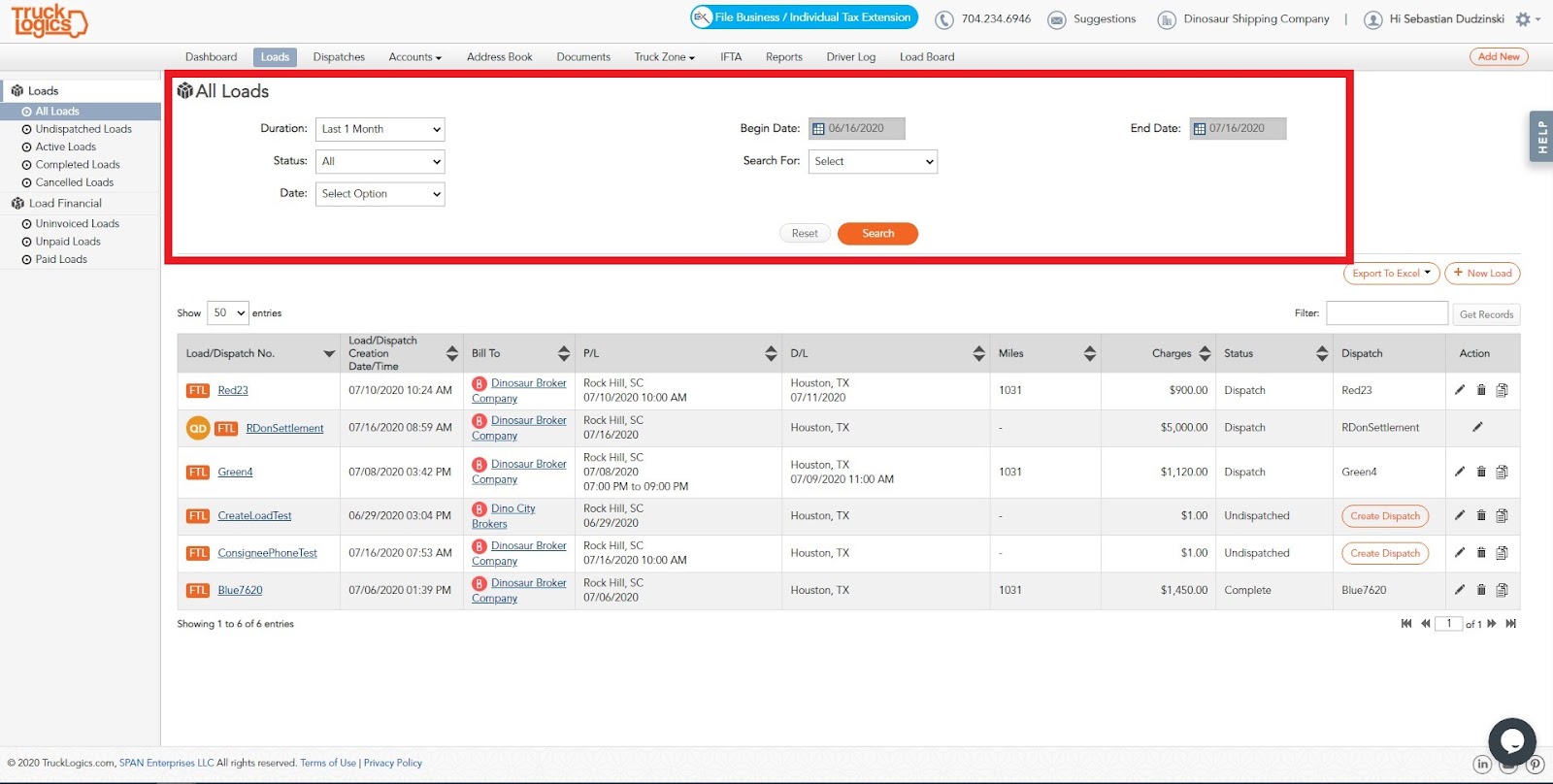The height and width of the screenshot is (784, 1553).
Task: Click the document icon in the Red23 row
Action: pos(1502,390)
